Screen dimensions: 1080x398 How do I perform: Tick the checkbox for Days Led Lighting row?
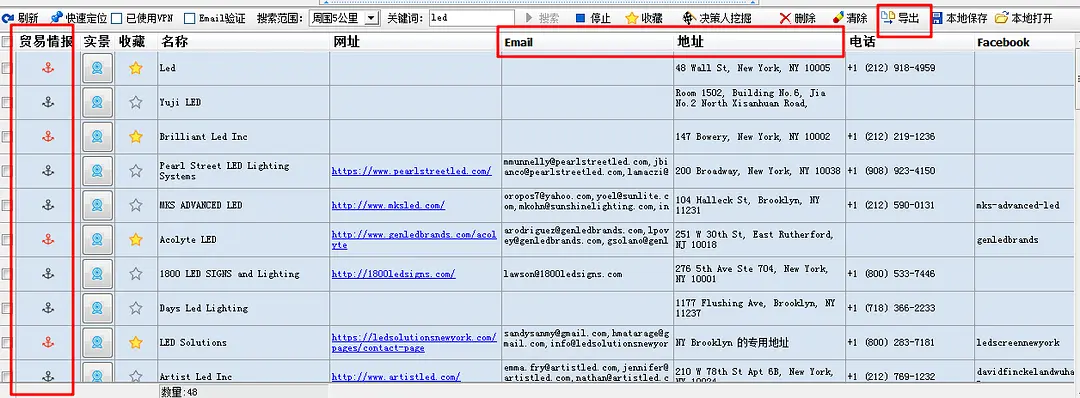(6, 308)
